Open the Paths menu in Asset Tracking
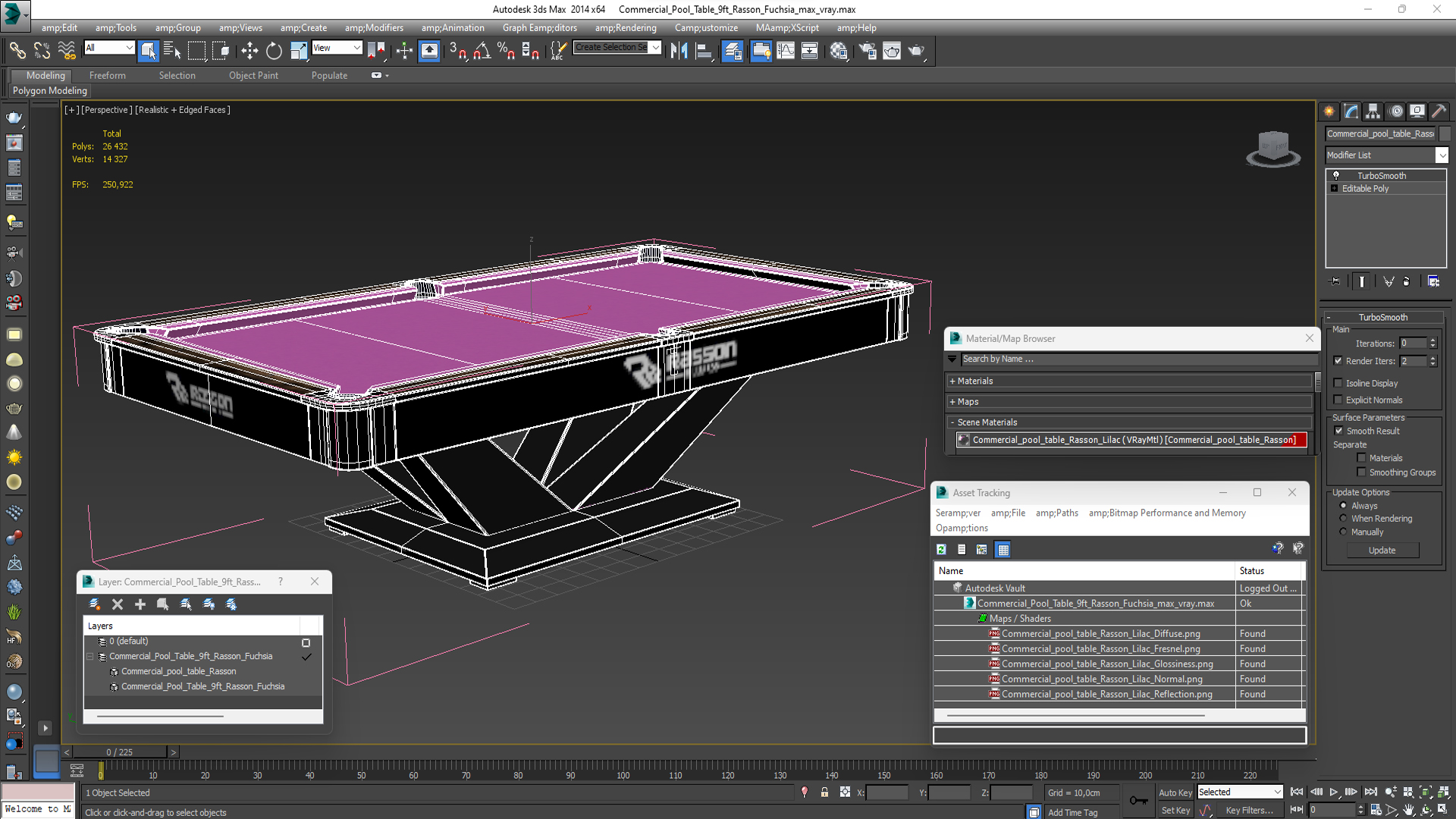 click(x=1056, y=513)
